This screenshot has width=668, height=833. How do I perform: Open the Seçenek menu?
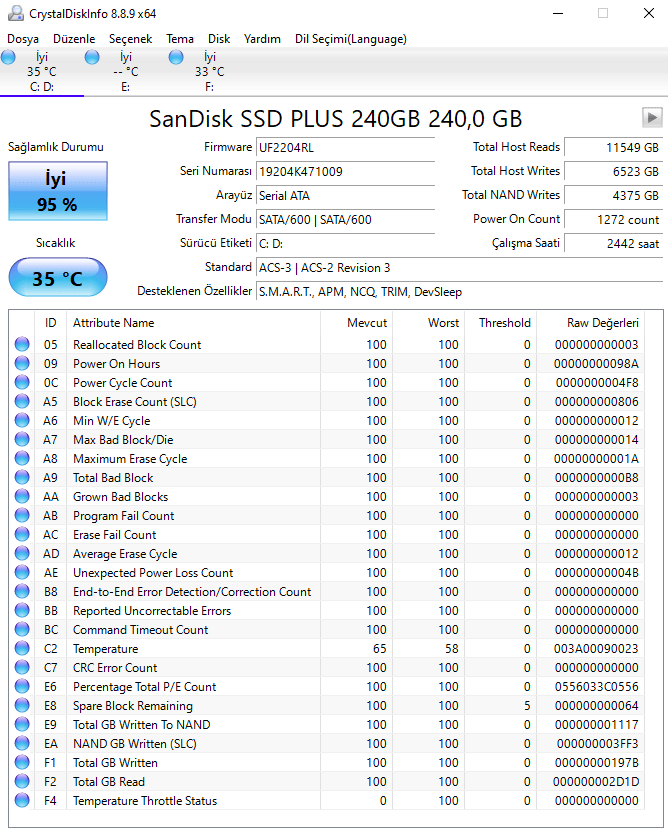point(130,39)
